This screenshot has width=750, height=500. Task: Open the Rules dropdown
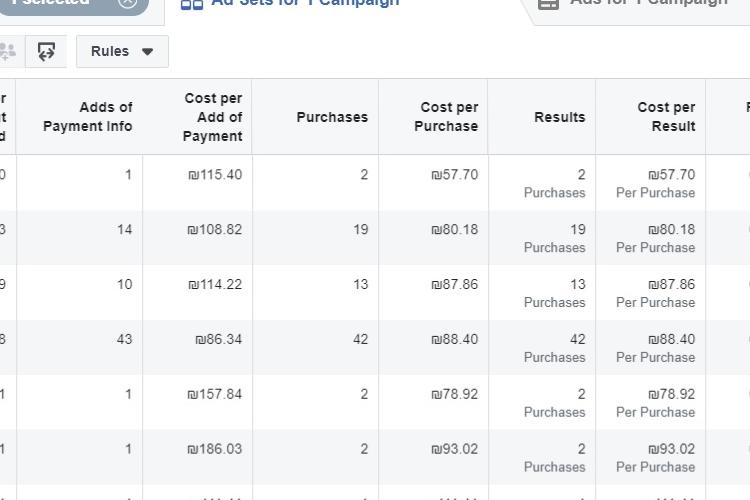[122, 51]
